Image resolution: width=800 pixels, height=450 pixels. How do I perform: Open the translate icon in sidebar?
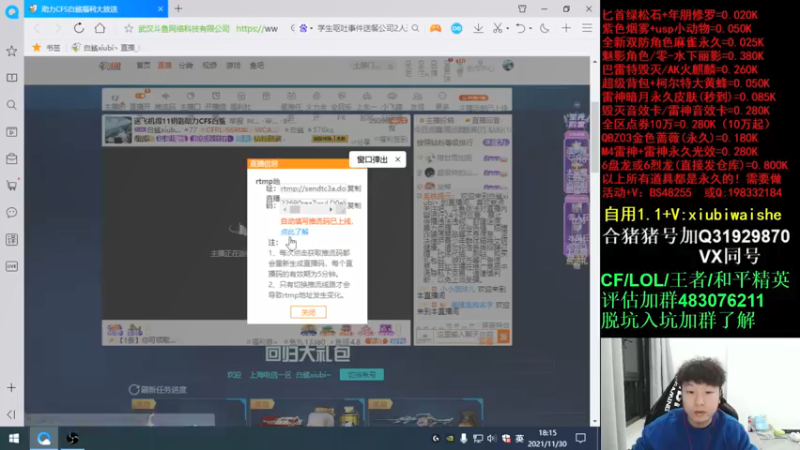pos(11,239)
